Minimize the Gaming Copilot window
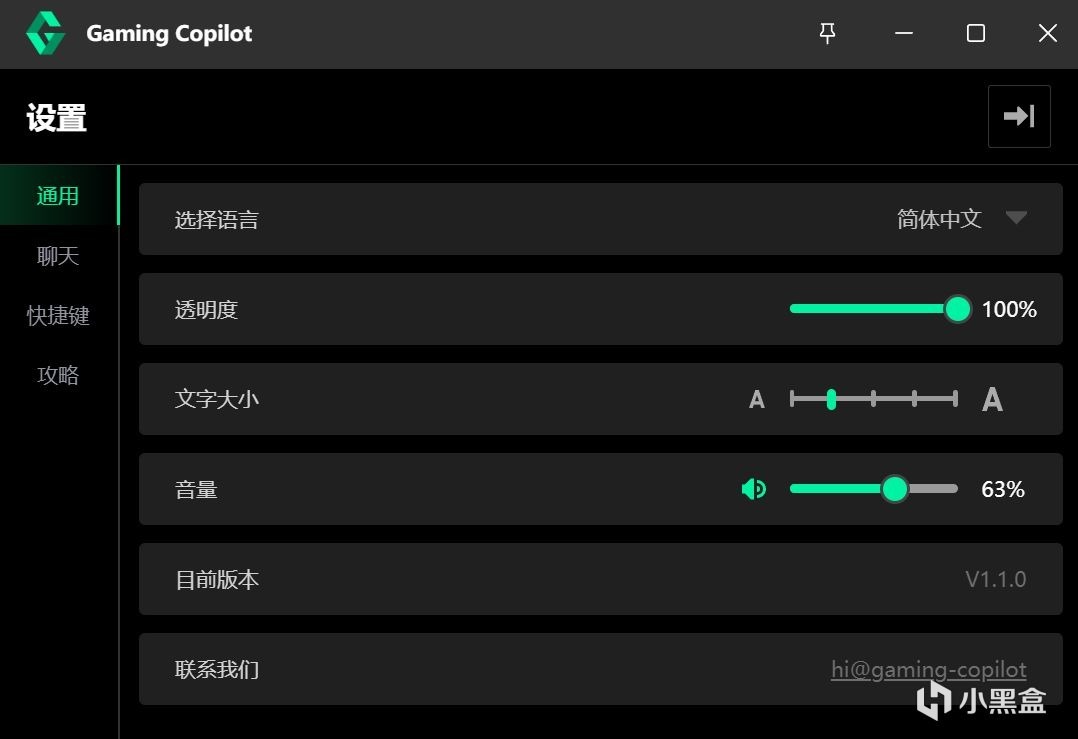This screenshot has height=739, width=1078. click(x=904, y=34)
